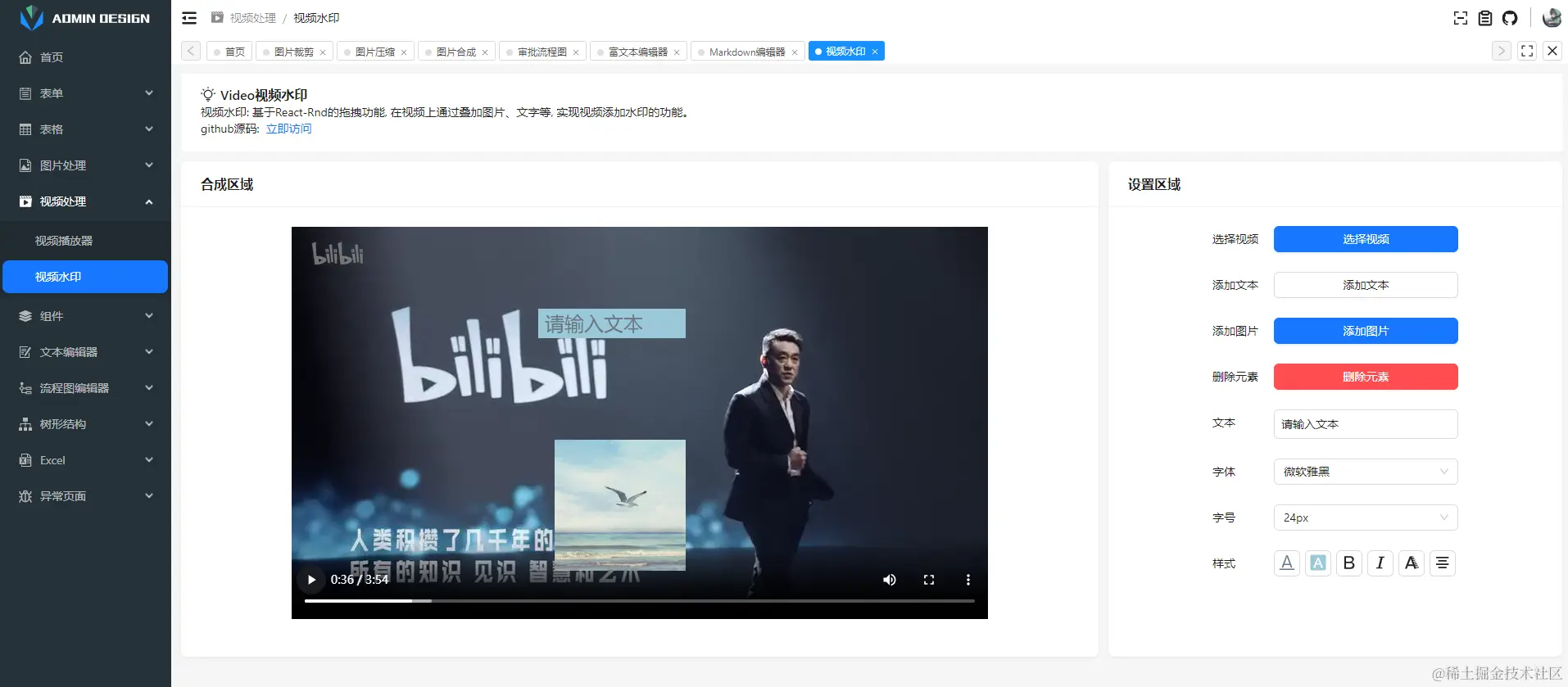This screenshot has height=687, width=1568.
Task: Close the Markdown编辑器 tab
Action: pyautogui.click(x=795, y=52)
